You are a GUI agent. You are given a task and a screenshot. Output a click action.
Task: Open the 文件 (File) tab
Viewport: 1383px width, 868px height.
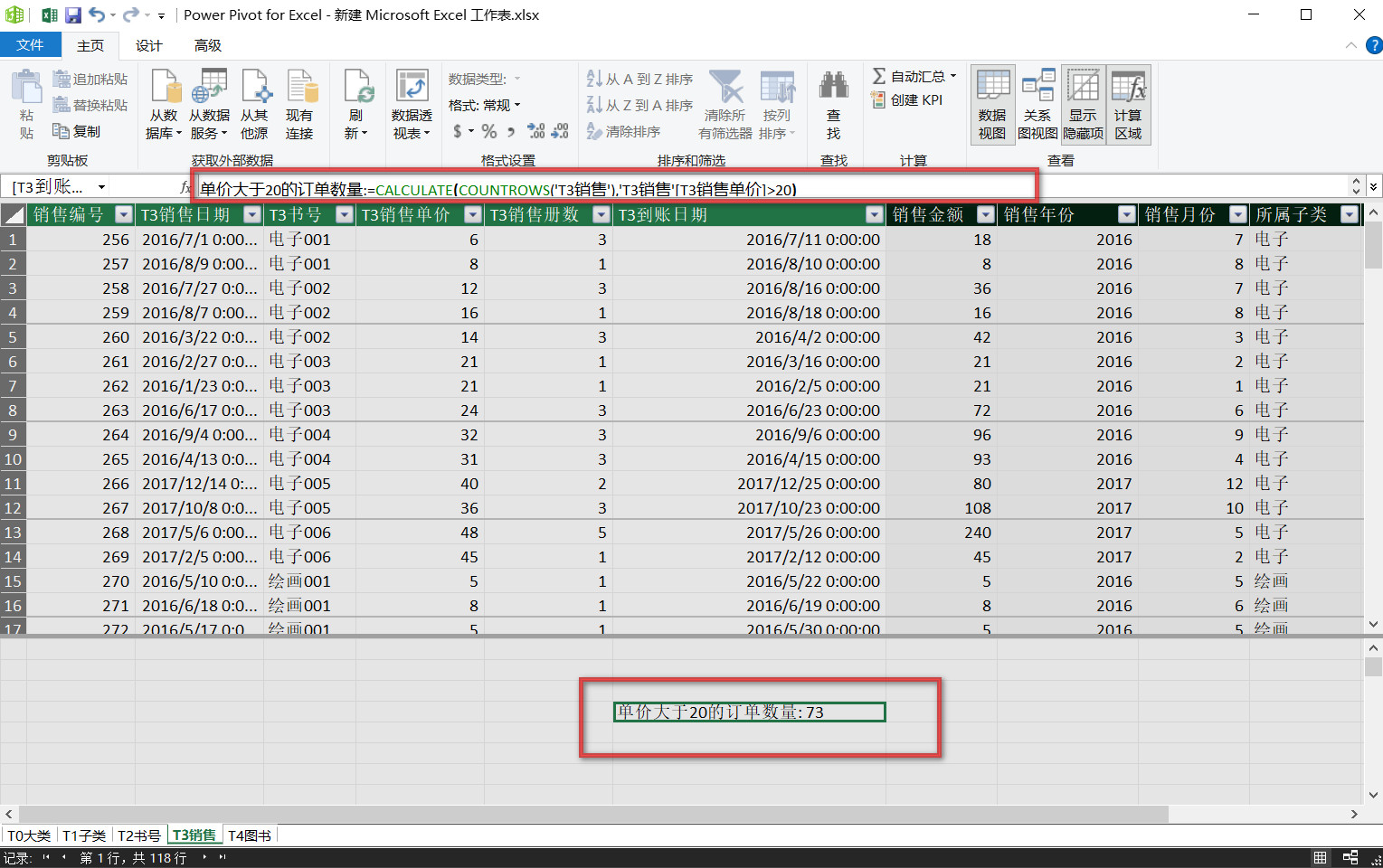click(x=30, y=45)
